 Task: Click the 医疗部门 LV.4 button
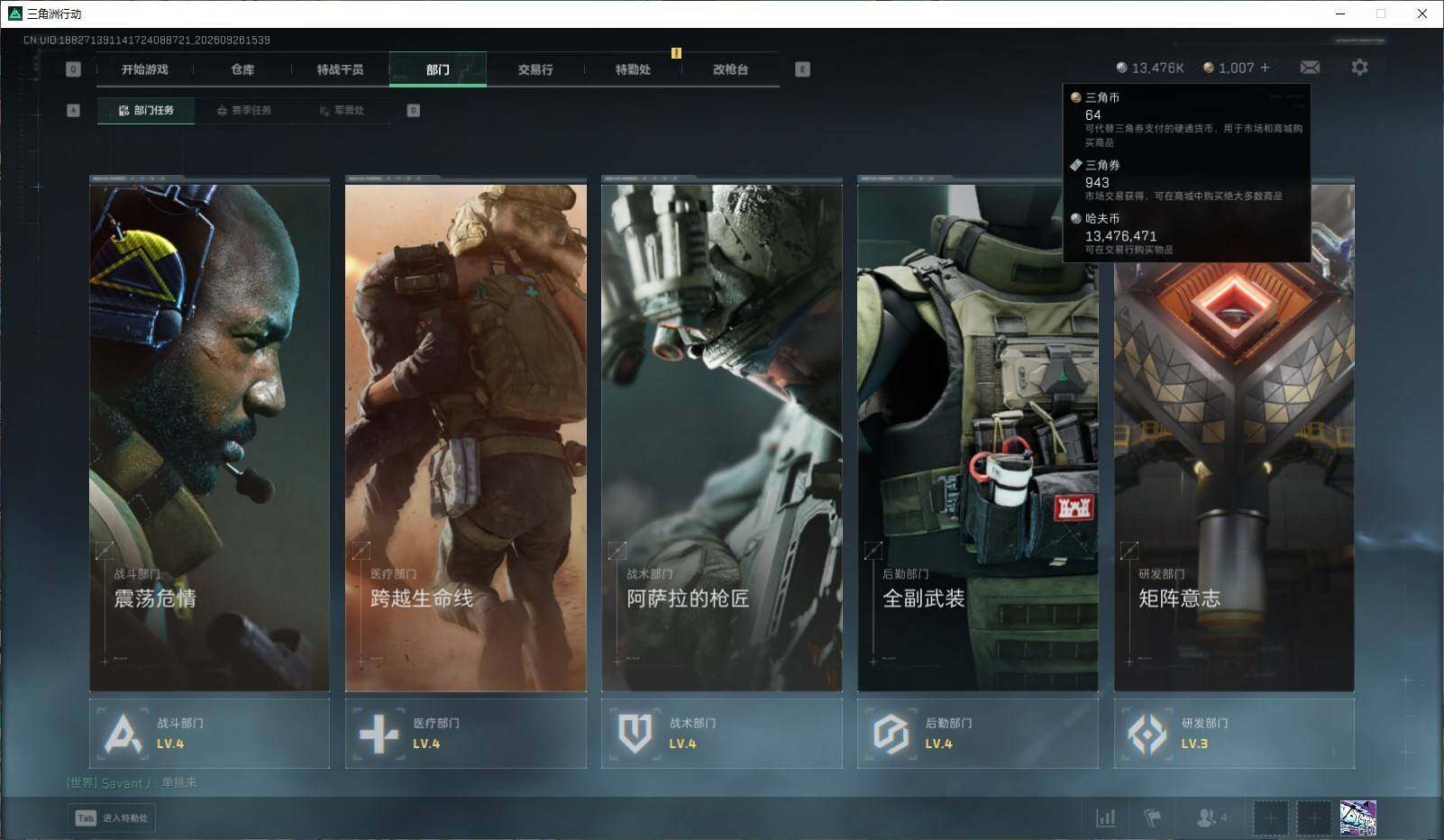click(466, 734)
